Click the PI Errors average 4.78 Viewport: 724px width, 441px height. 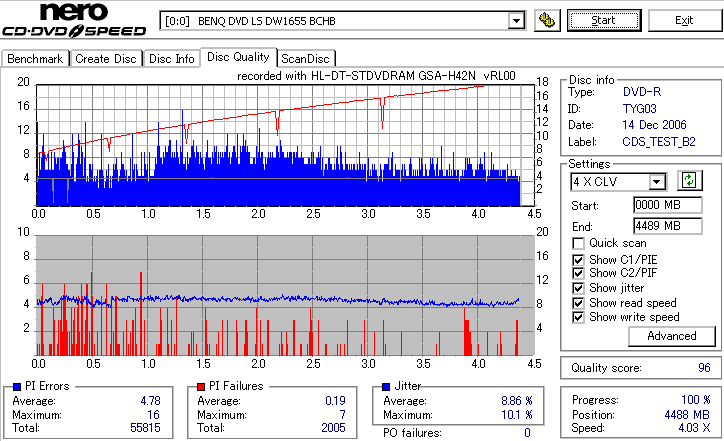(x=151, y=401)
